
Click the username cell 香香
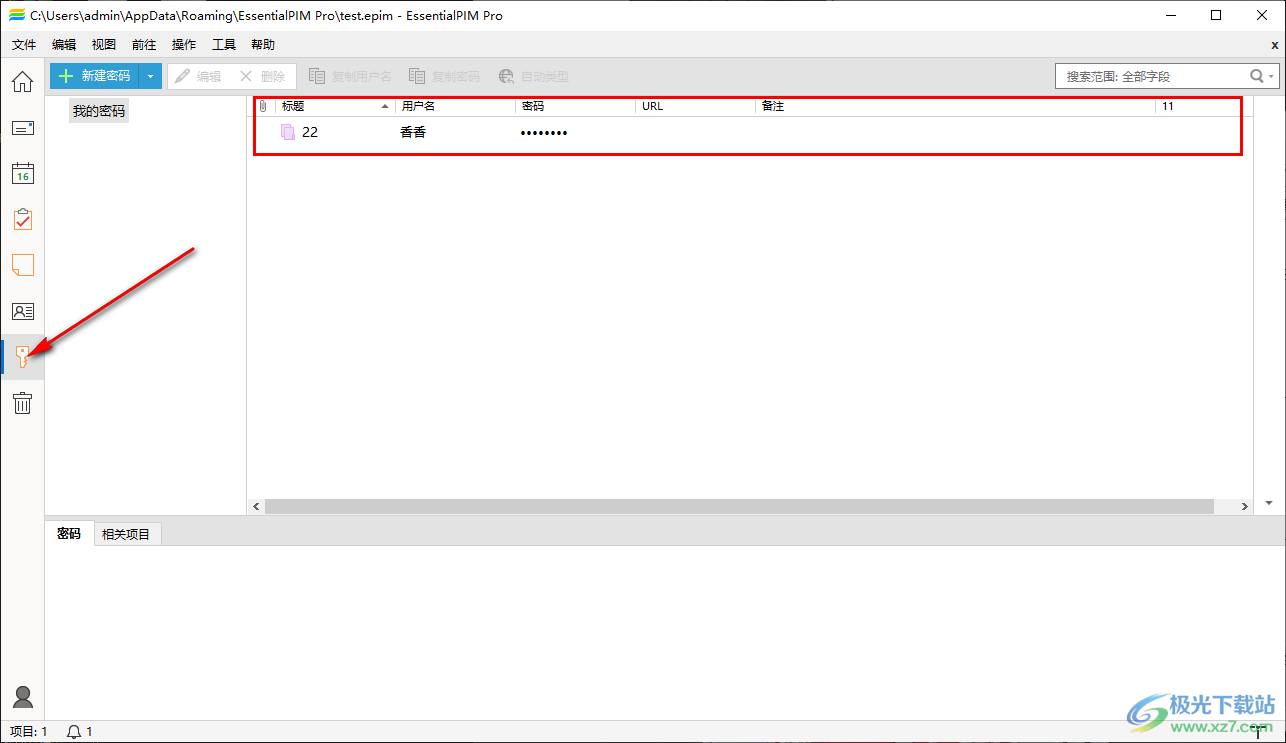pyautogui.click(x=413, y=132)
